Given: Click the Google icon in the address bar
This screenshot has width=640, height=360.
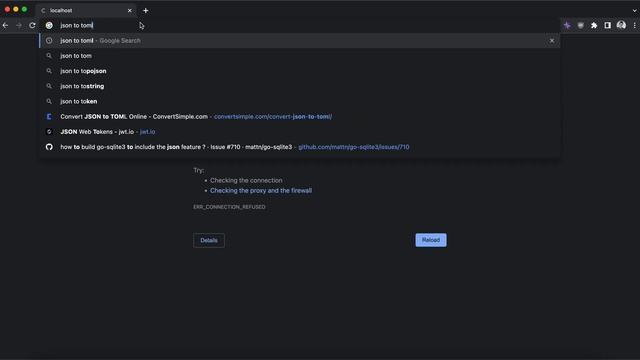Looking at the screenshot, I should [49, 25].
